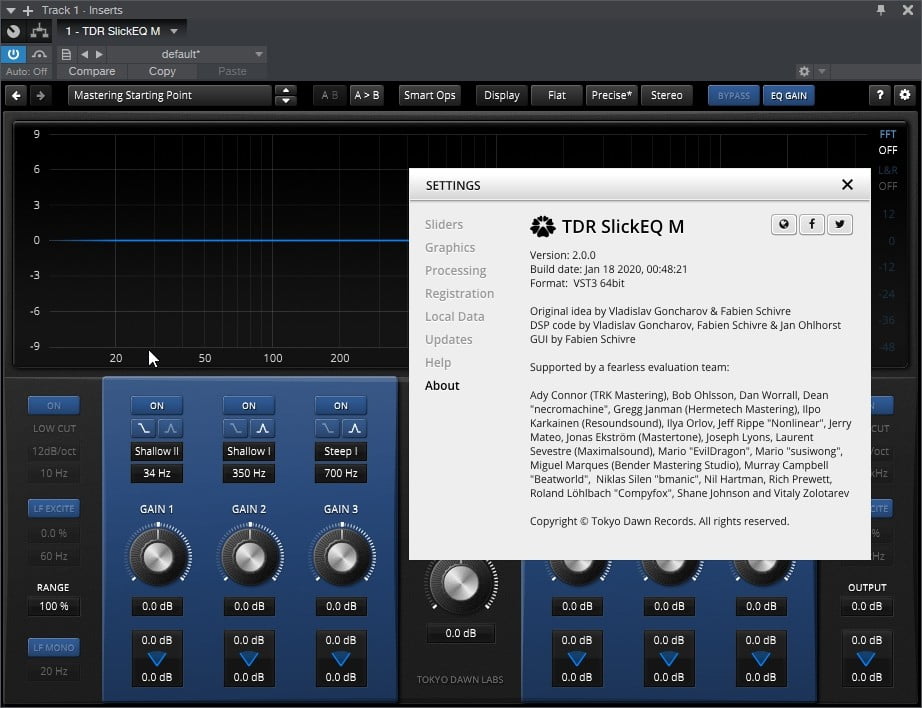Select bell shape icon above Shallow I
The width and height of the screenshot is (922, 708).
pos(262,428)
